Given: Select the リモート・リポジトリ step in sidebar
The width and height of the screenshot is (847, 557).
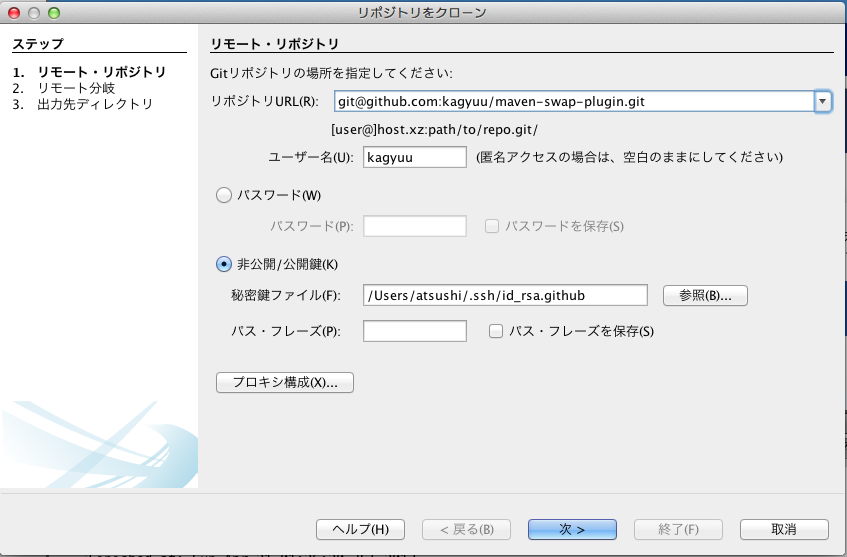Looking at the screenshot, I should pyautogui.click(x=101, y=72).
